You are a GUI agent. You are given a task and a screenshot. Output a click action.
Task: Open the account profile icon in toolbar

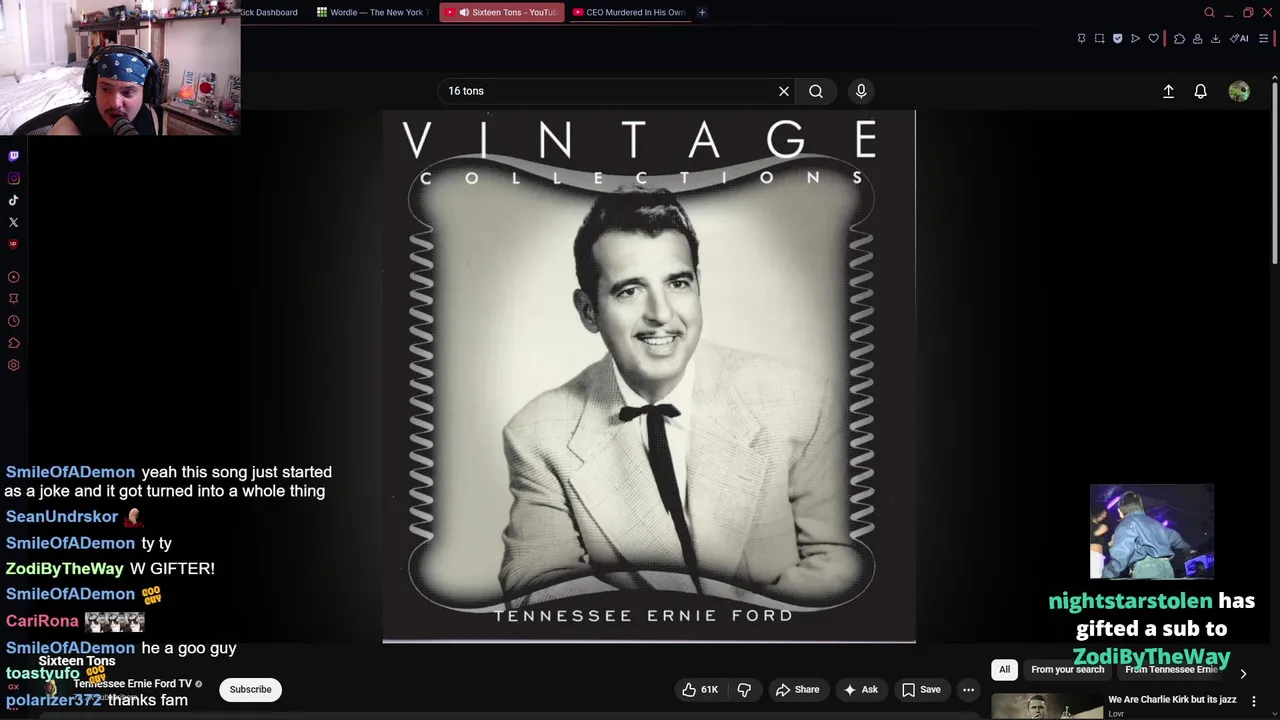pos(1197,38)
